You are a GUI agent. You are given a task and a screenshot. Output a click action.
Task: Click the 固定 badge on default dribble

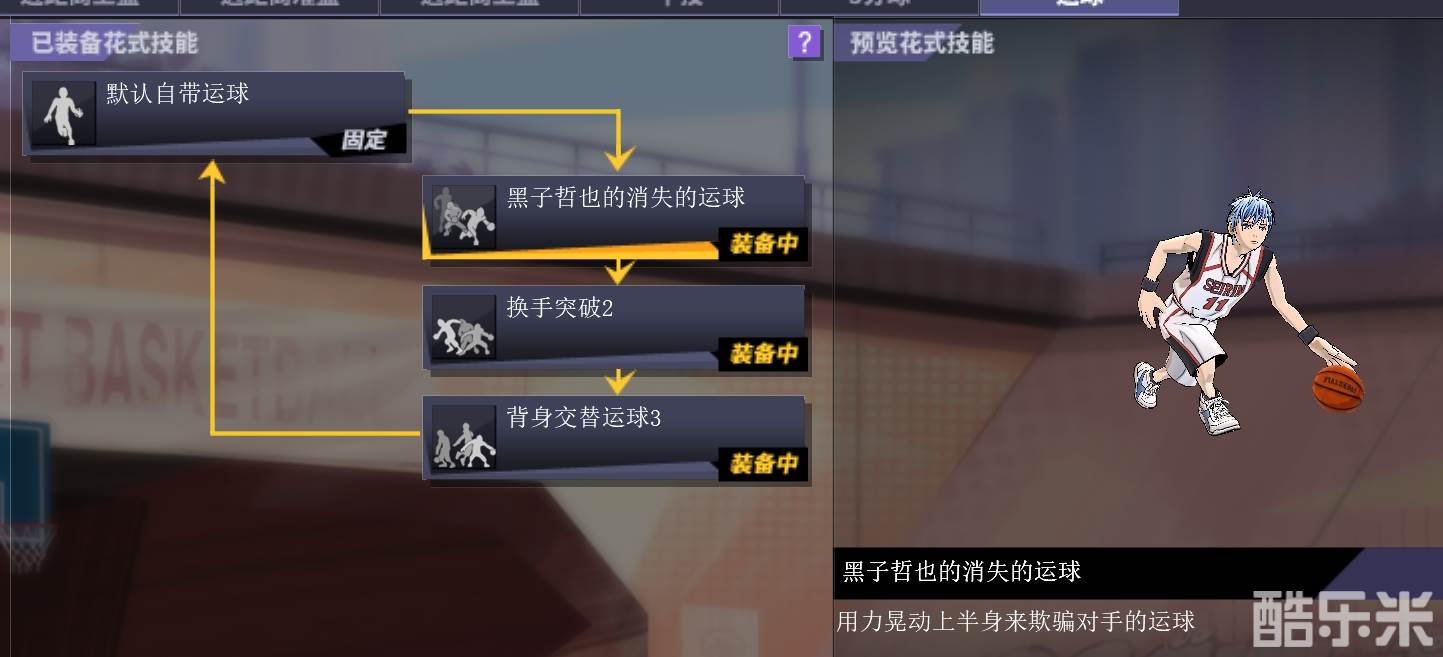[x=363, y=139]
